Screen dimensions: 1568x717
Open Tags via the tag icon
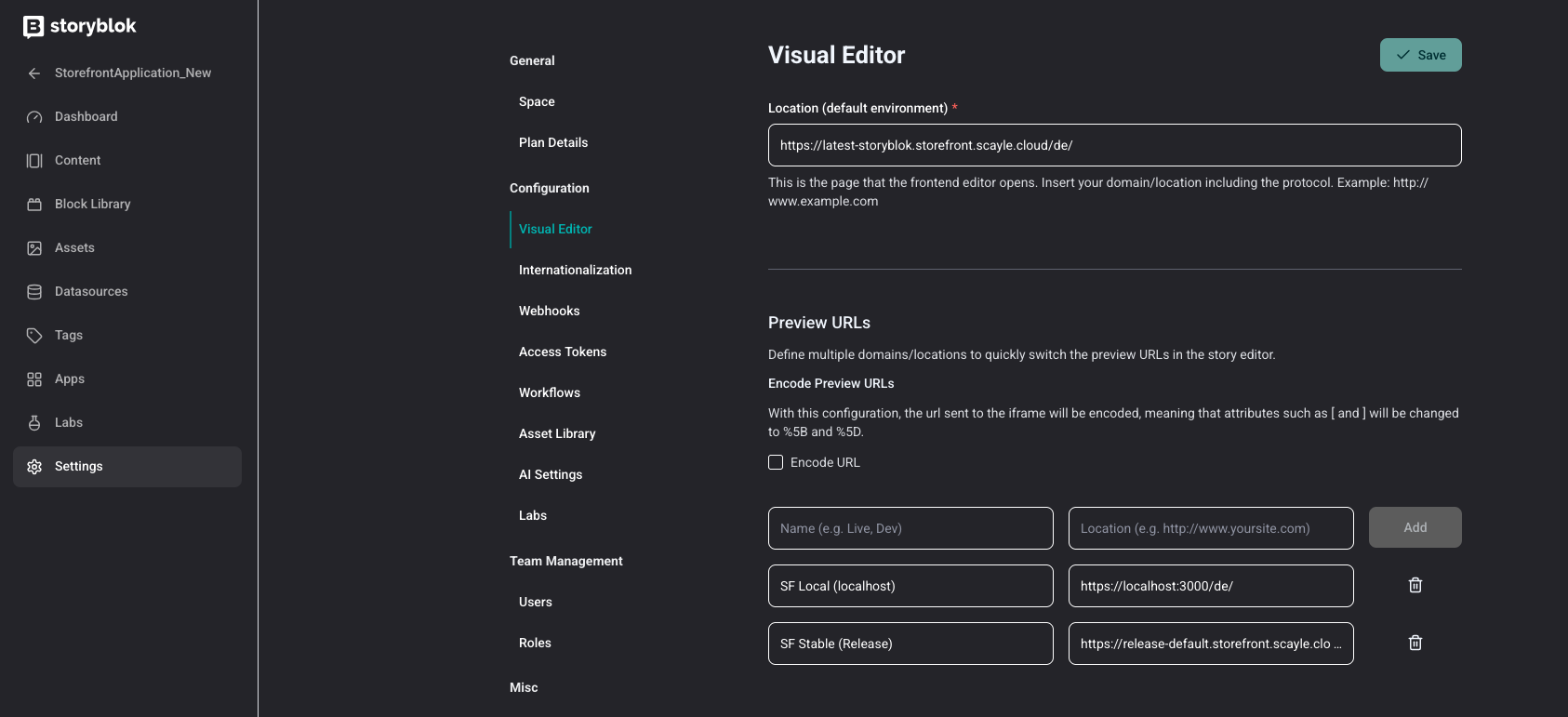34,336
